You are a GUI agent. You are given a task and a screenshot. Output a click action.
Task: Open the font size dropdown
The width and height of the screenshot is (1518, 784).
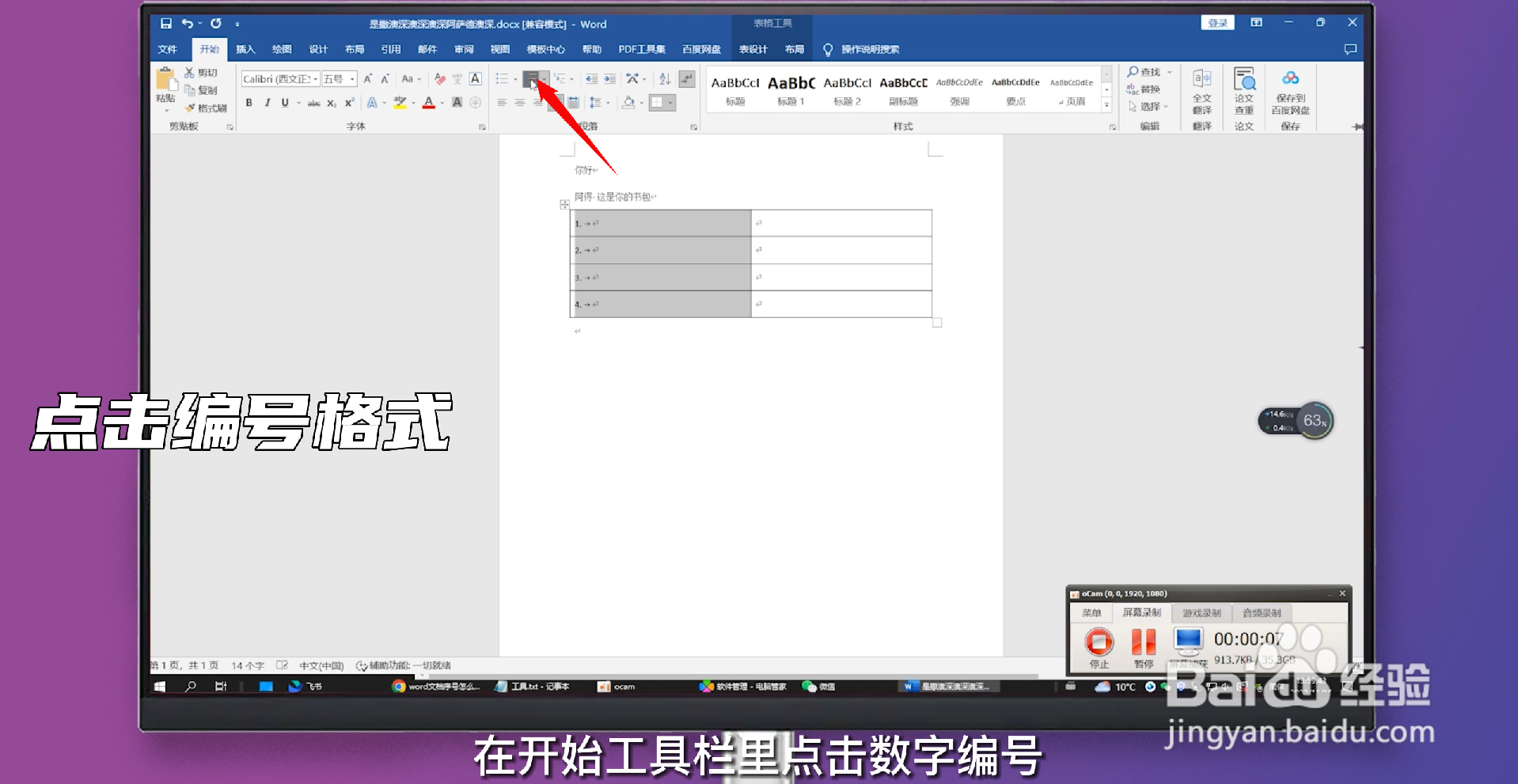pos(352,78)
